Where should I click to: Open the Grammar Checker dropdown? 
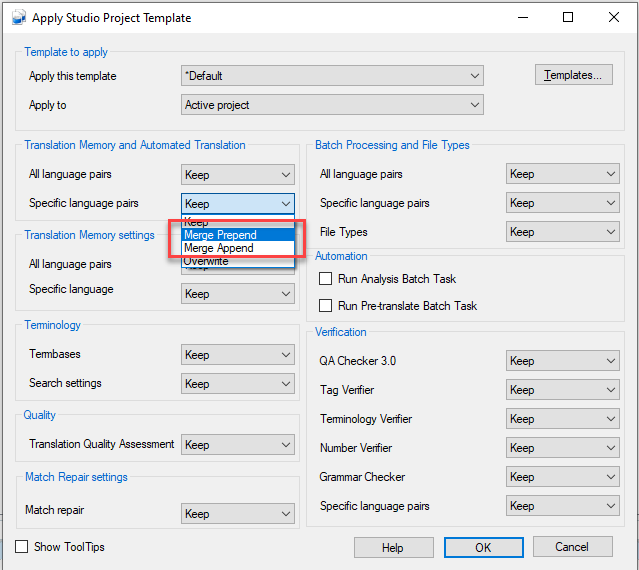(562, 477)
